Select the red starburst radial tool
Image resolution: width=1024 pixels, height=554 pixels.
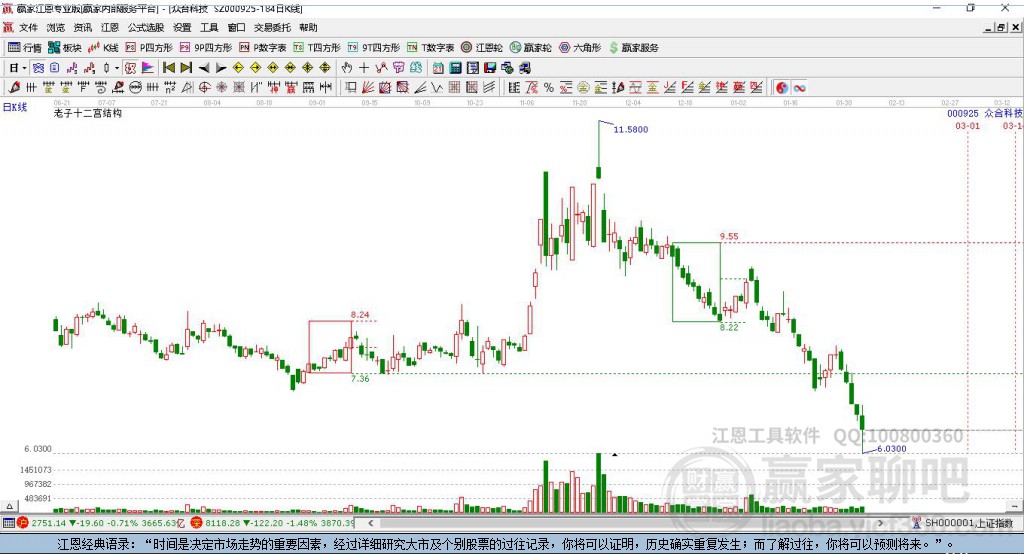[x=221, y=88]
